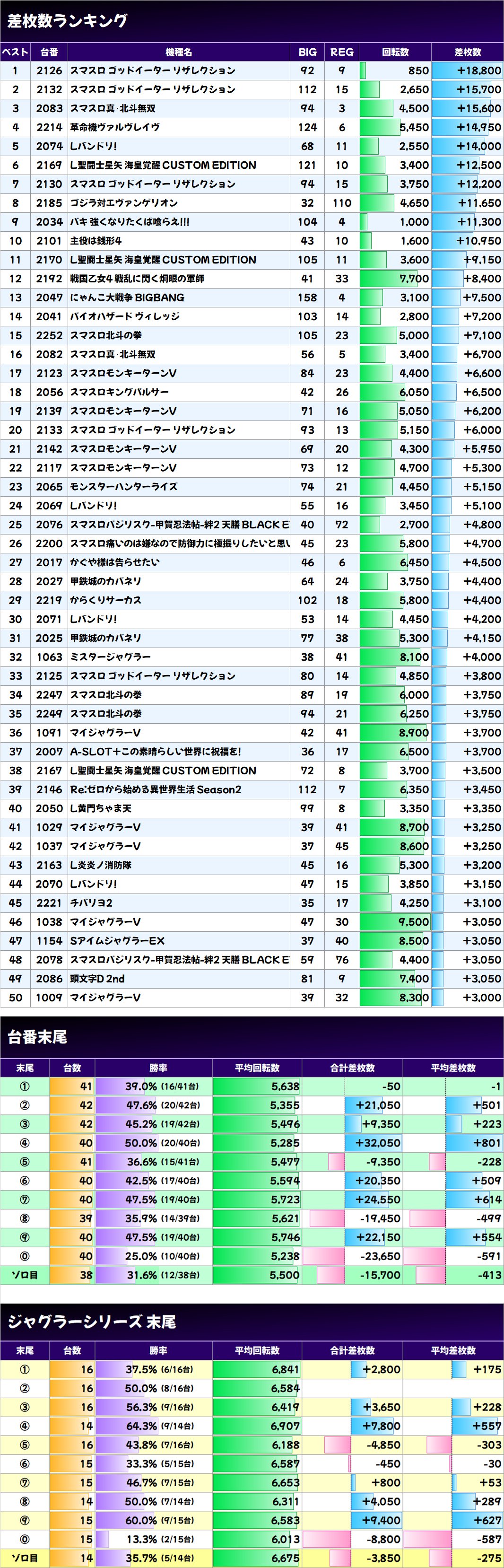Click 勝率 header in 台番末尾 table

(x=158, y=1068)
